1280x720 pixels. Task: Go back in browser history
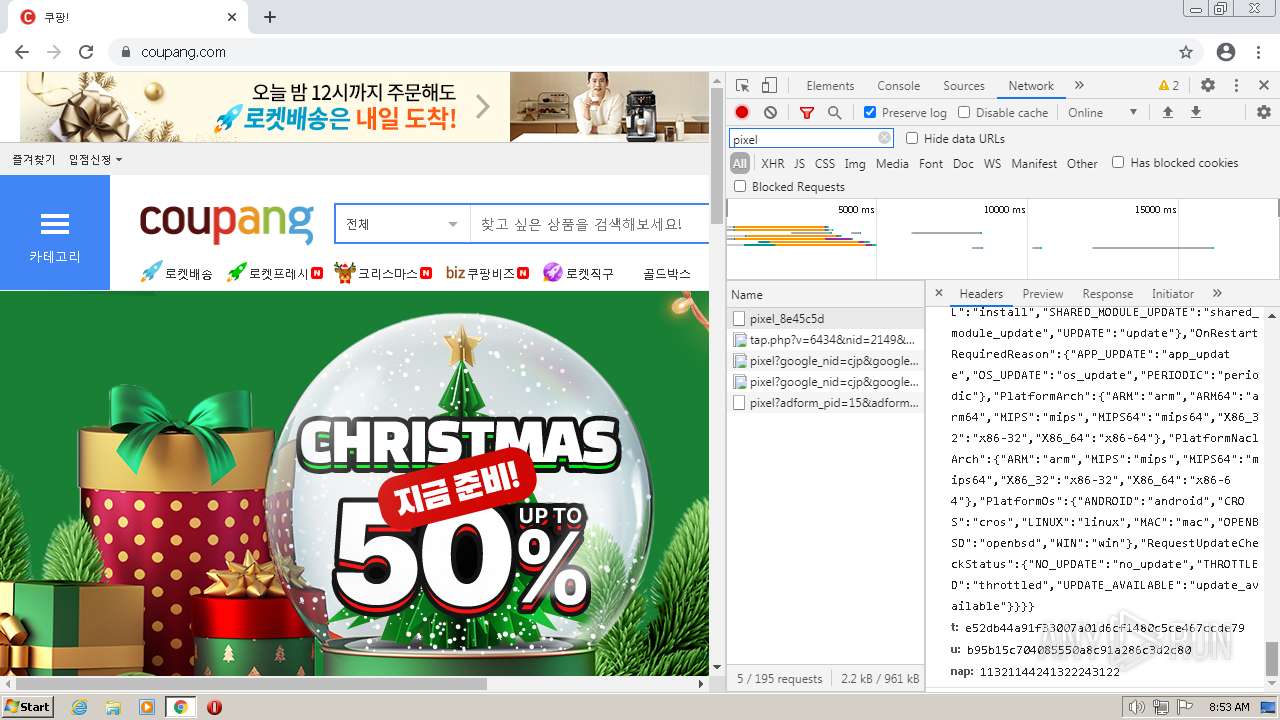pyautogui.click(x=22, y=52)
